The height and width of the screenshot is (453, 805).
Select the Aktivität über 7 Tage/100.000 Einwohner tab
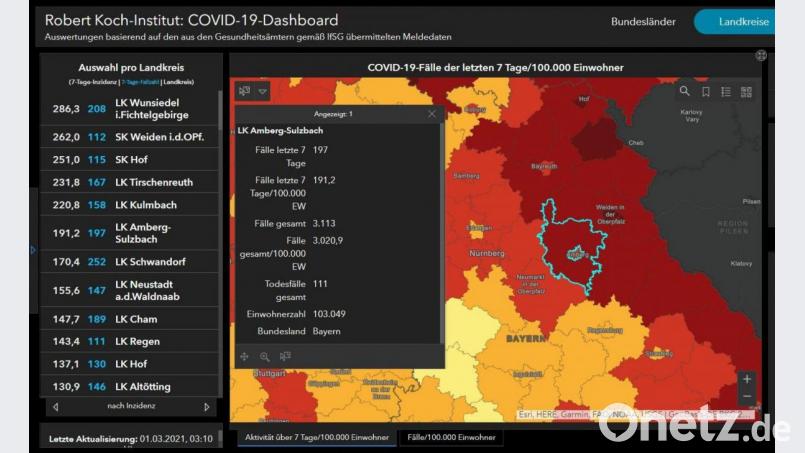tap(317, 438)
